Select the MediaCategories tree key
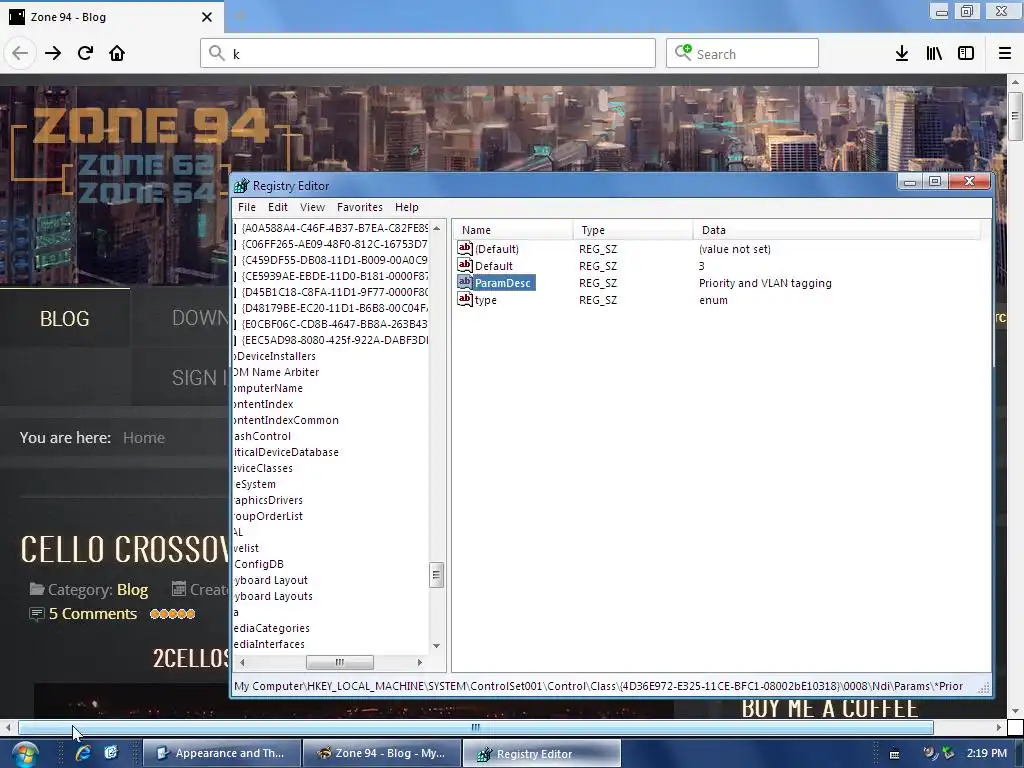 tap(272, 628)
